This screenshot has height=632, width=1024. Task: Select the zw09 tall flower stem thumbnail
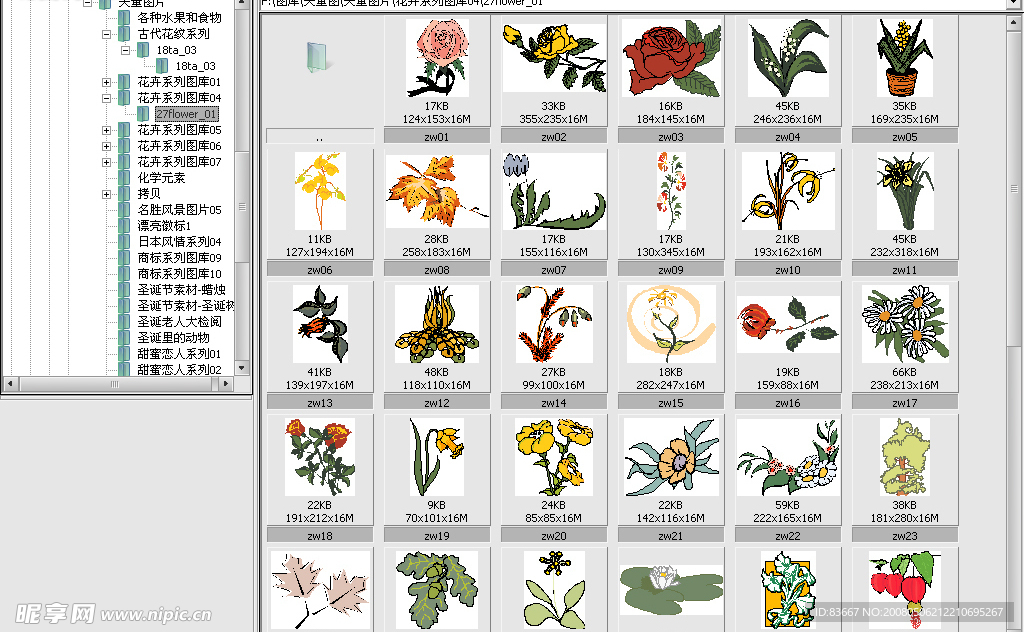671,191
